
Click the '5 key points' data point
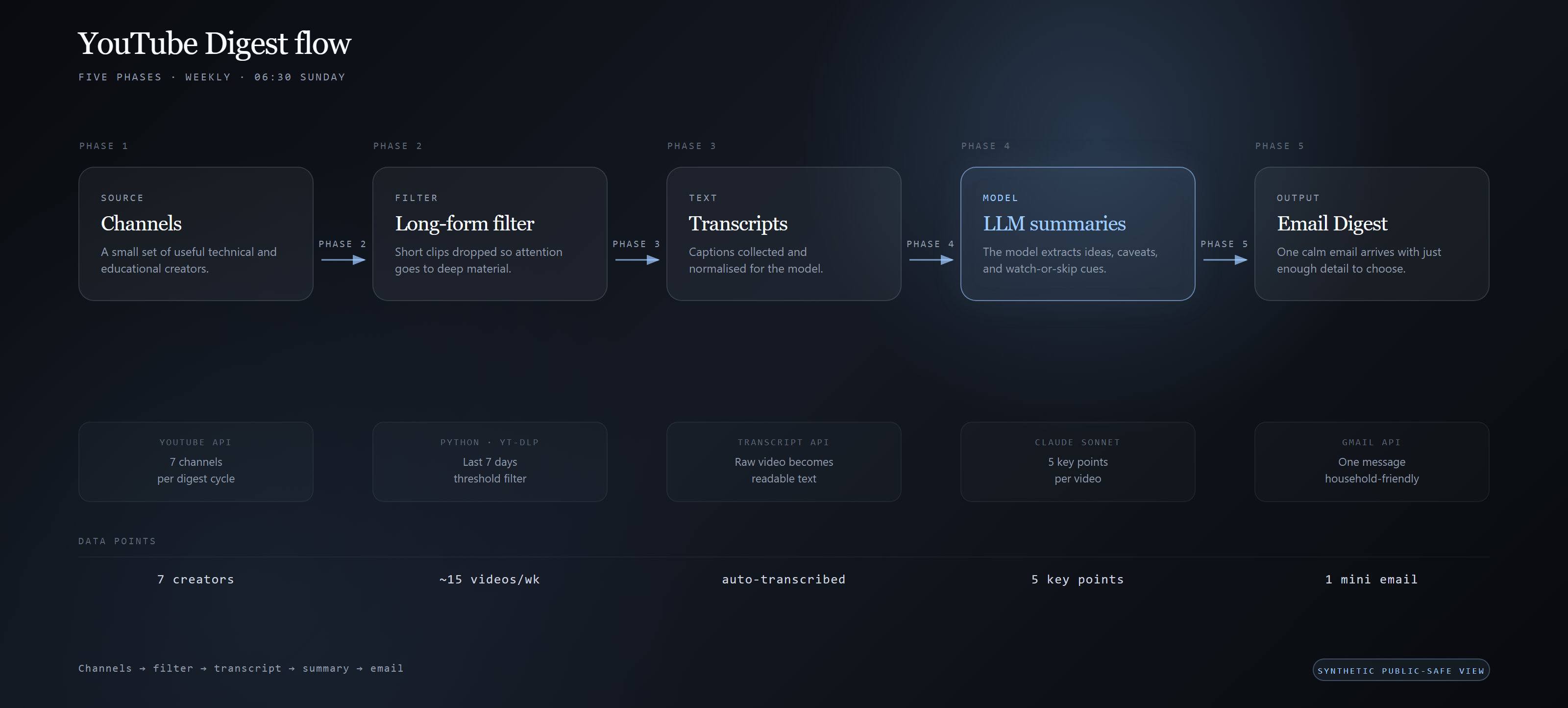pyautogui.click(x=1078, y=580)
